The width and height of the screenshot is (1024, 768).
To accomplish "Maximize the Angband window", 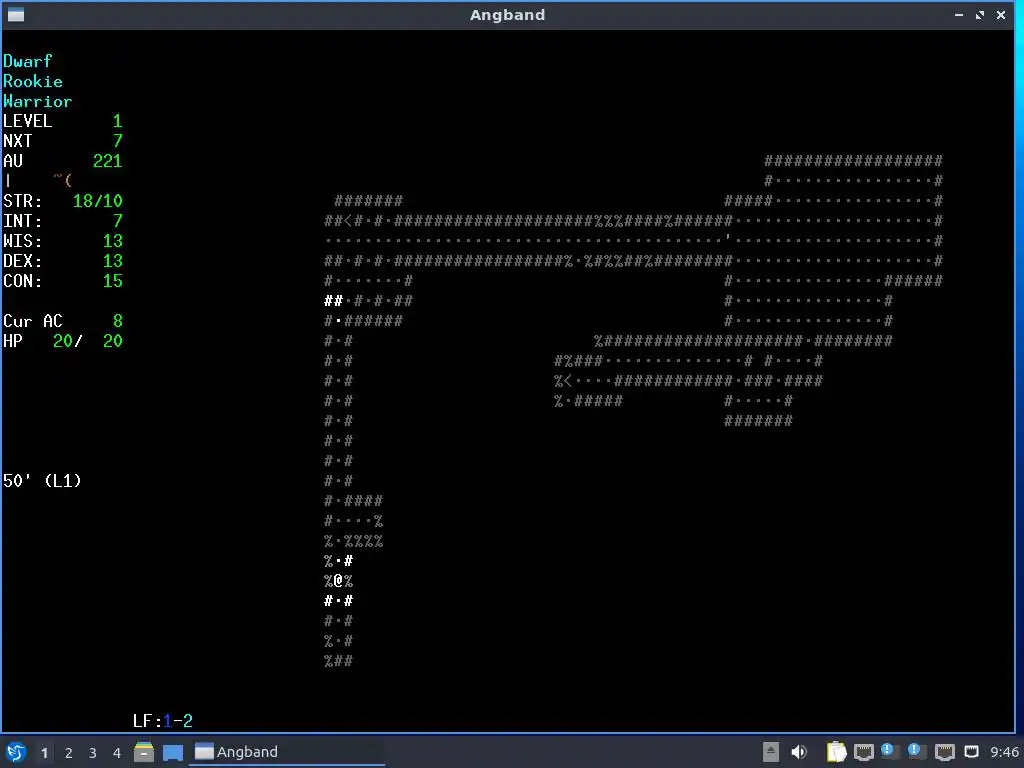I will (980, 14).
